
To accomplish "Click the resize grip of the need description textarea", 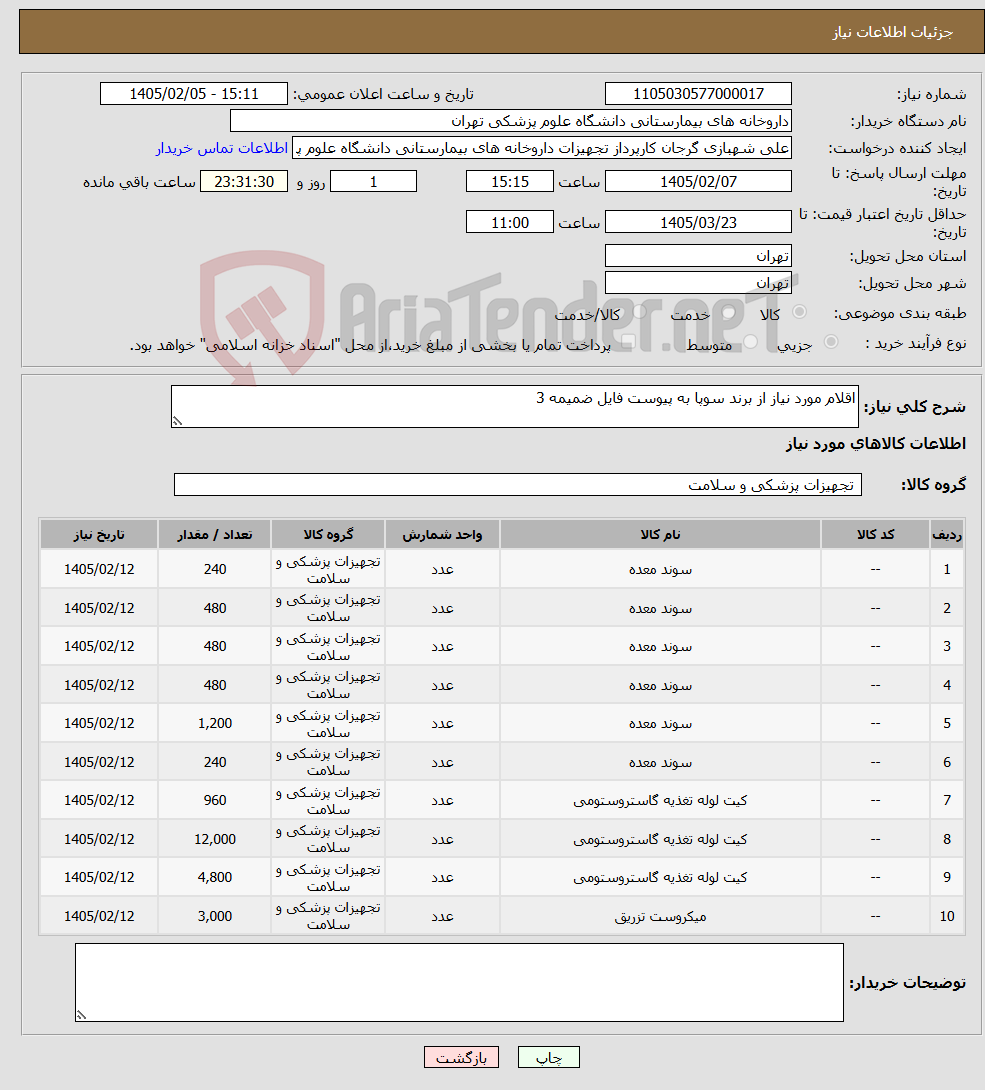I will [x=177, y=421].
